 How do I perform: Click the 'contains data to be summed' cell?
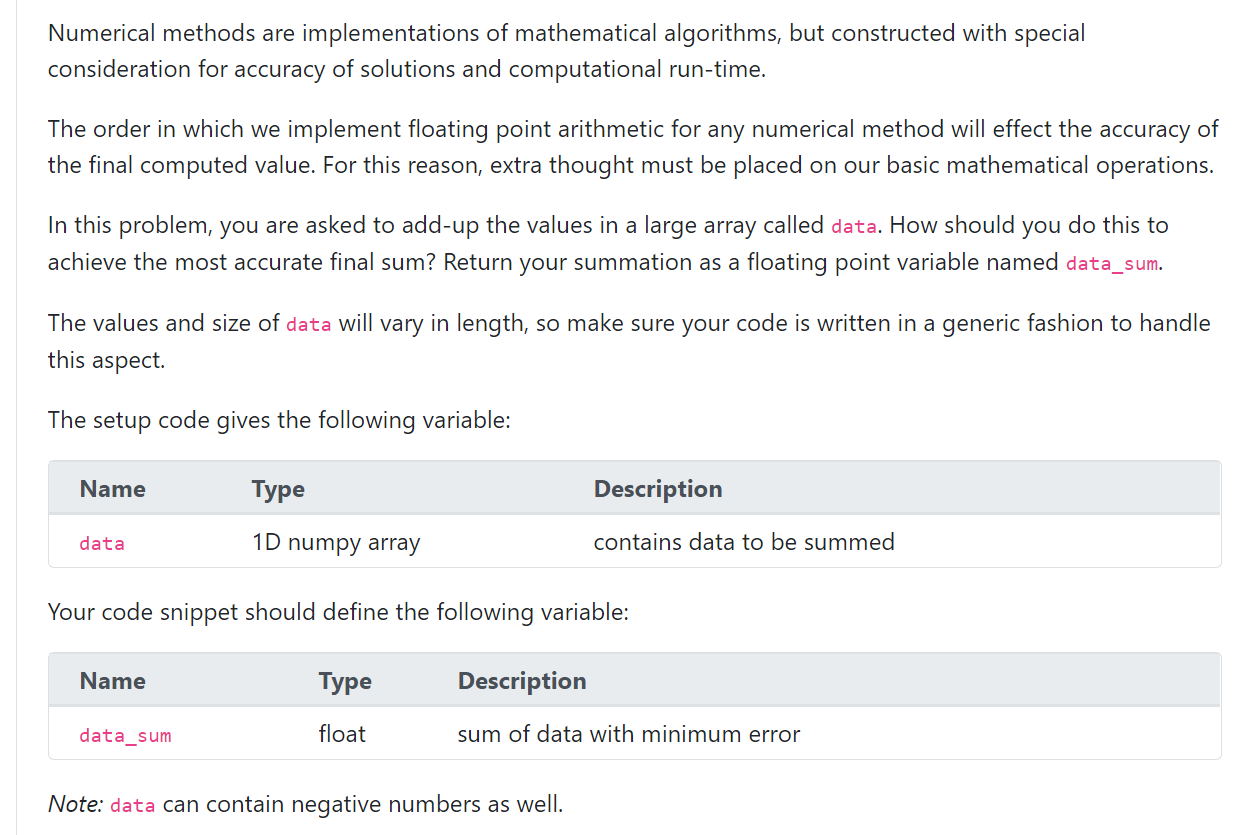coord(743,543)
